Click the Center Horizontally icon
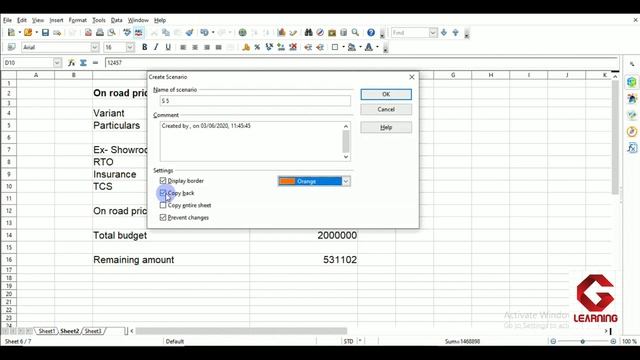This screenshot has width=640, height=360. [195, 47]
